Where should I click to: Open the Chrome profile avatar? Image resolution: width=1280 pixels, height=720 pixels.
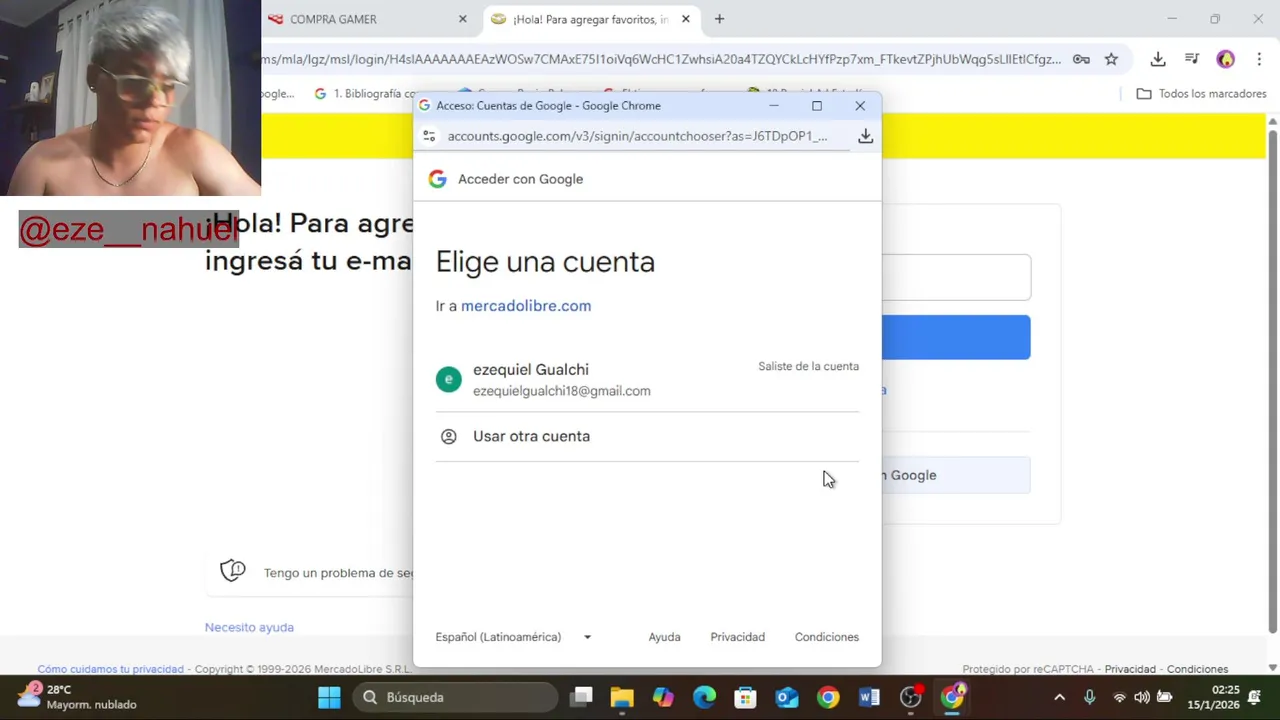tap(1226, 59)
